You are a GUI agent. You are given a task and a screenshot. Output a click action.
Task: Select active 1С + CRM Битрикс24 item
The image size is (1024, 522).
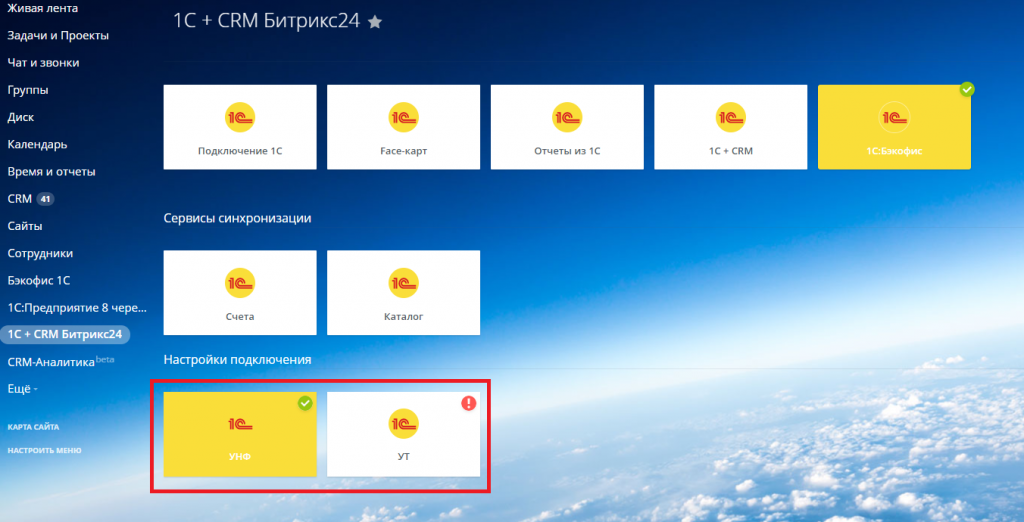click(65, 334)
